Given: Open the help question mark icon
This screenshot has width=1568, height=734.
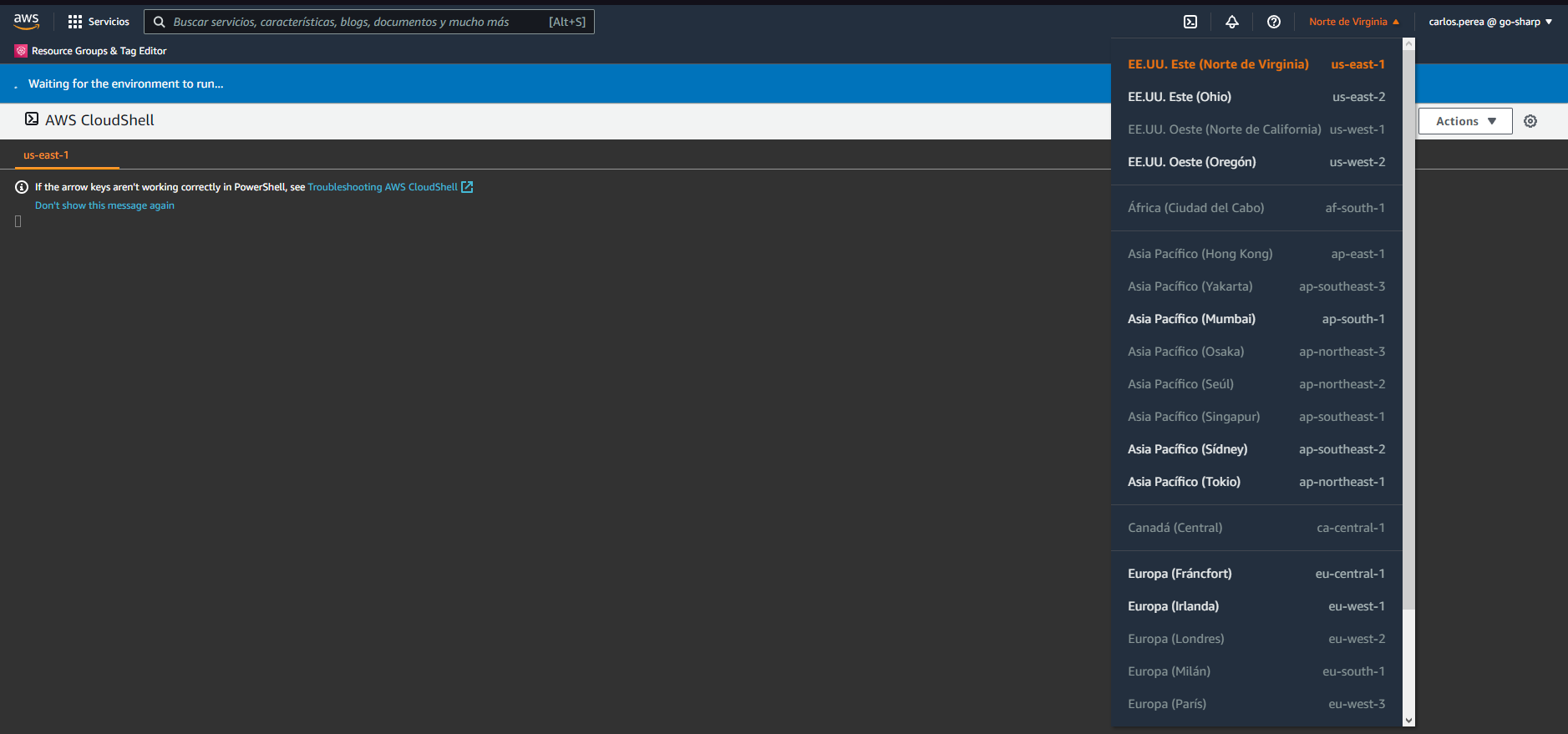Looking at the screenshot, I should [x=1274, y=22].
